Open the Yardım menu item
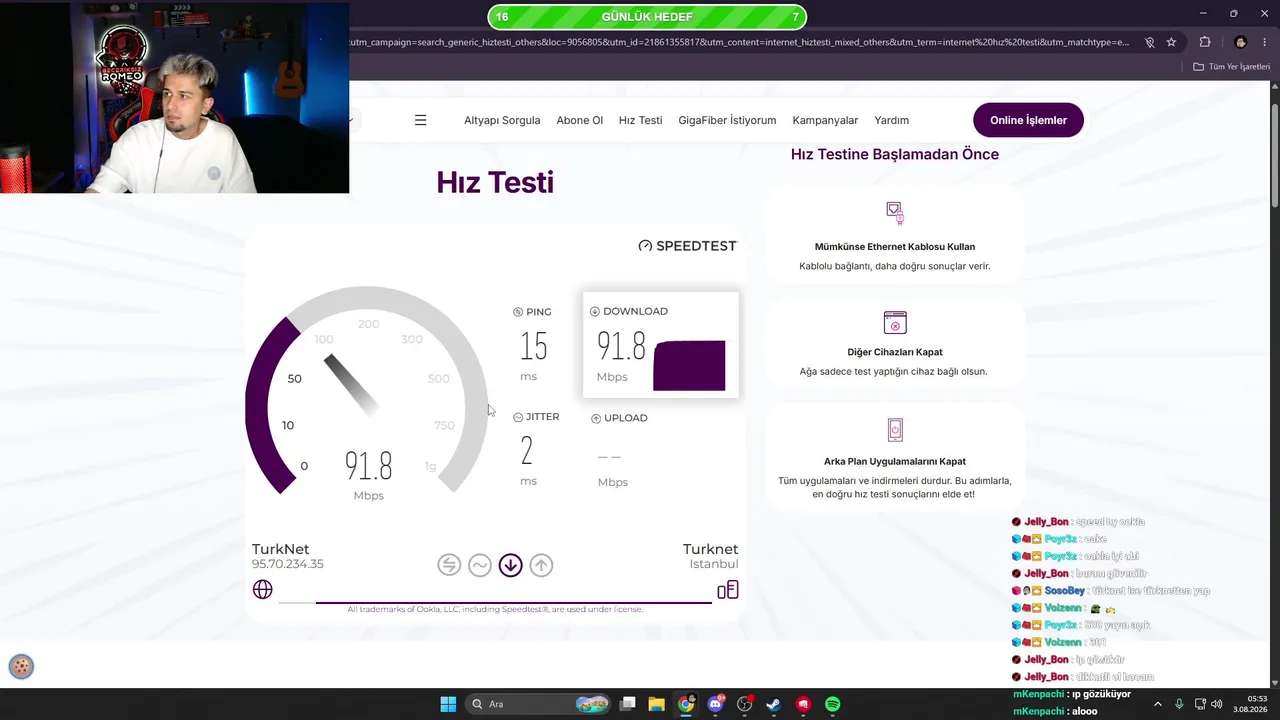Image resolution: width=1280 pixels, height=720 pixels. 891,120
